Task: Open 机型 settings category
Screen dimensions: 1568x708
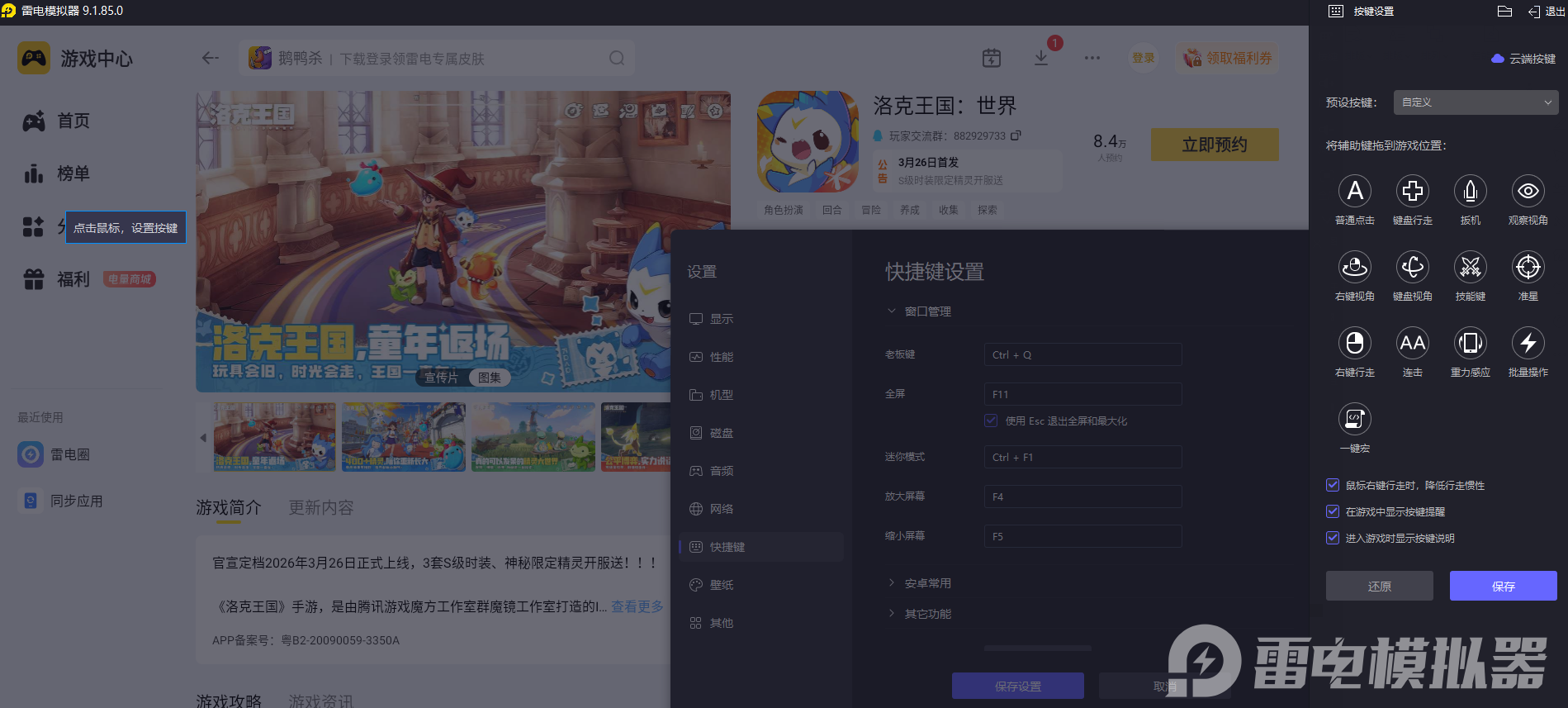Action: click(x=760, y=395)
